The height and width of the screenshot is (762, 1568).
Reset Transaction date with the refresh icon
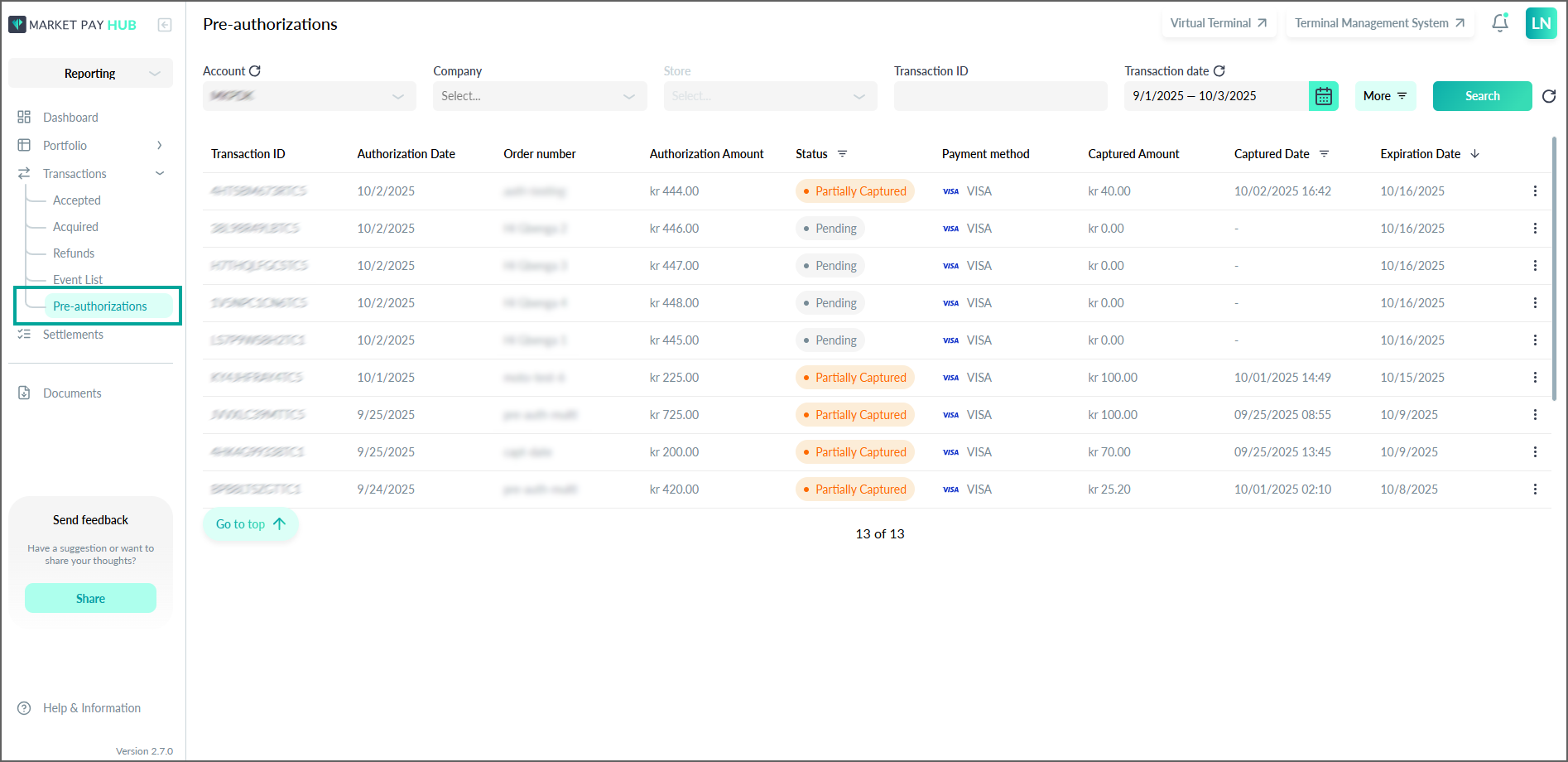(x=1219, y=71)
